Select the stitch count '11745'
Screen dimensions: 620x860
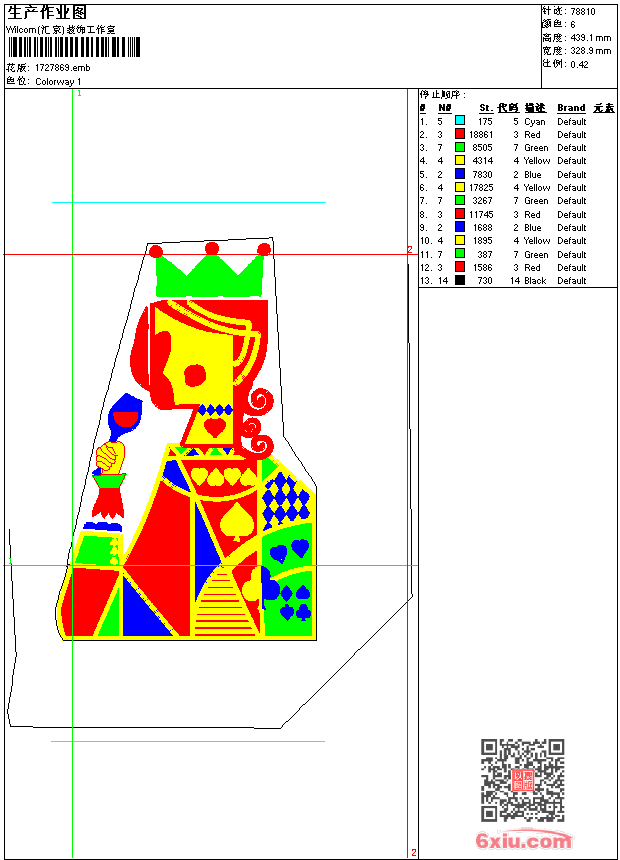[x=481, y=215]
